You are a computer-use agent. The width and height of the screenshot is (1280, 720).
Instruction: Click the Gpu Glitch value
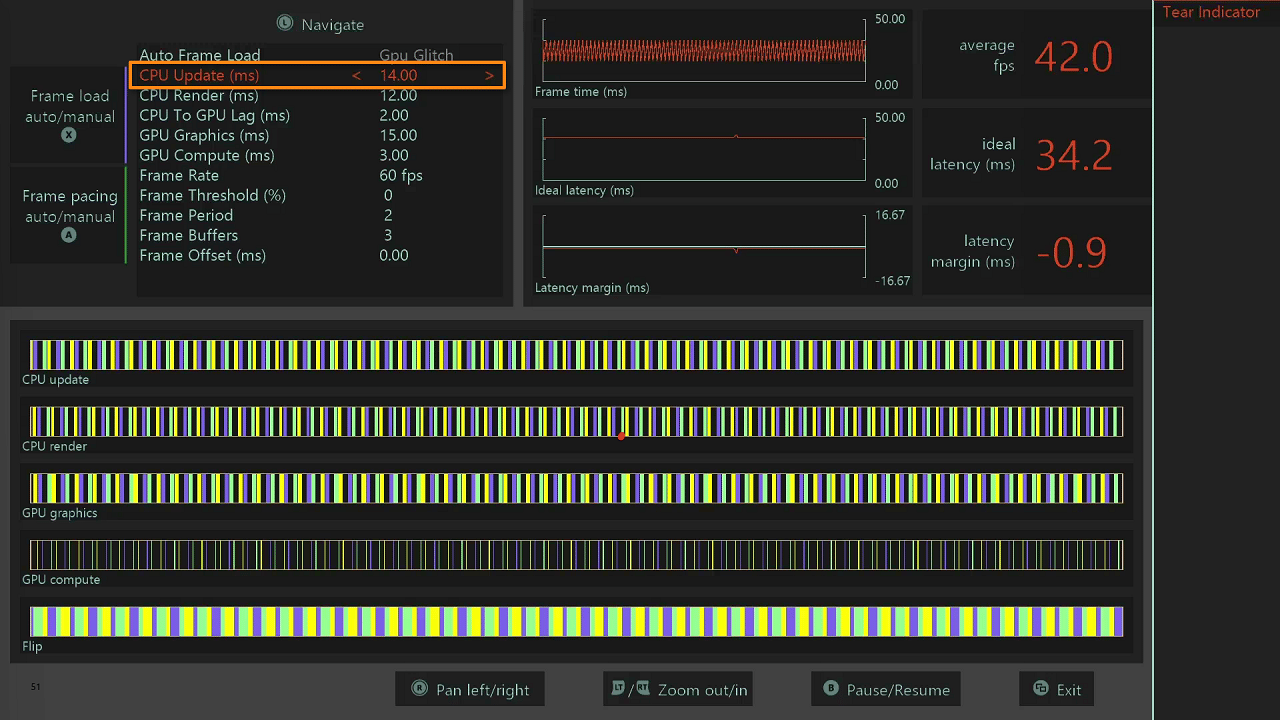click(x=416, y=55)
